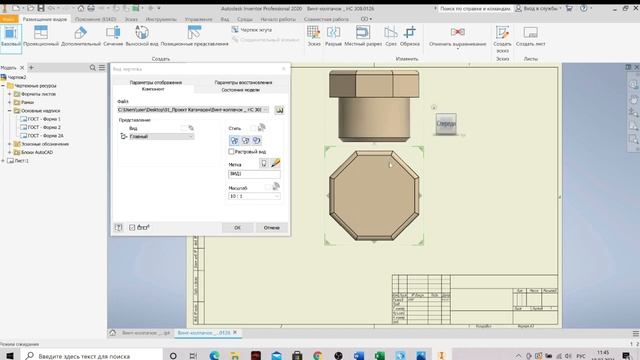The image size is (640, 360).
Task: Click the search icon in Модель browser
Action: click(93, 68)
